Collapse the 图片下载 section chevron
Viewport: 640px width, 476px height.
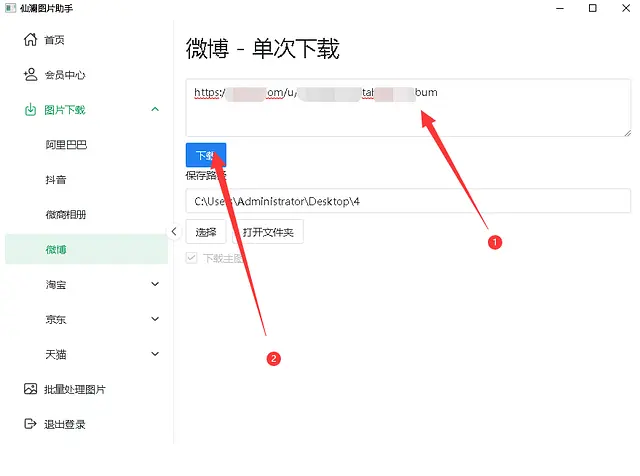point(155,109)
